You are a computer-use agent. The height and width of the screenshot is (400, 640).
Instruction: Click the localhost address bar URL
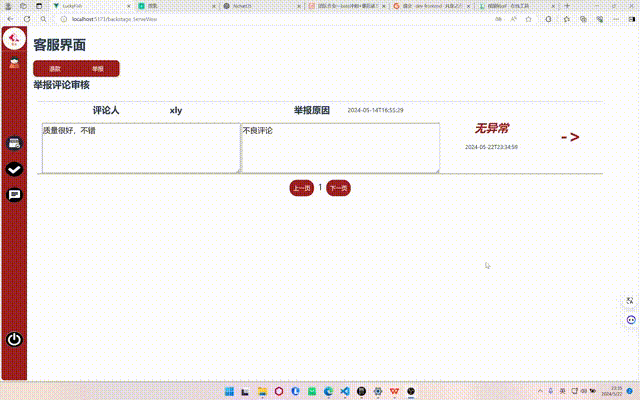(x=114, y=19)
